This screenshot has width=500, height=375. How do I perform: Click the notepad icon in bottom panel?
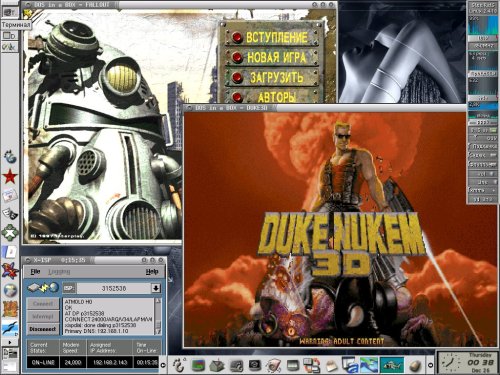[331, 366]
